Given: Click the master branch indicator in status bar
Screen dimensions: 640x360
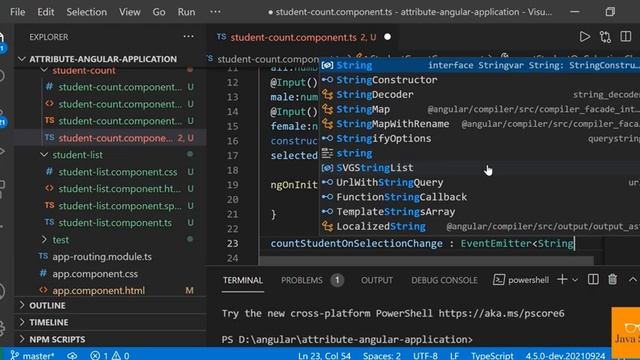Looking at the screenshot, I should pyautogui.click(x=33, y=356).
